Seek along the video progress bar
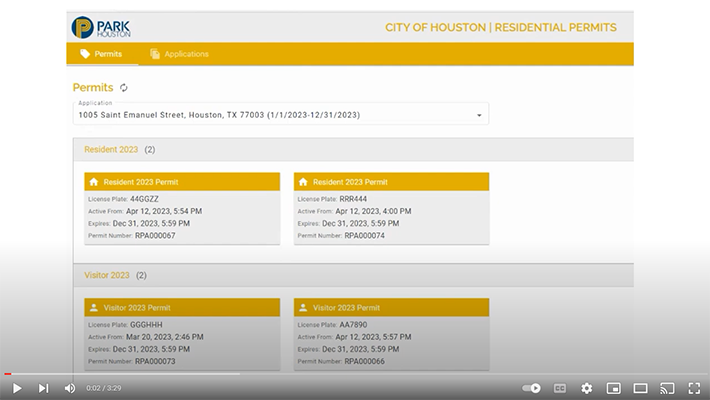Screen dimensions: 710x400 [x=355, y=374]
